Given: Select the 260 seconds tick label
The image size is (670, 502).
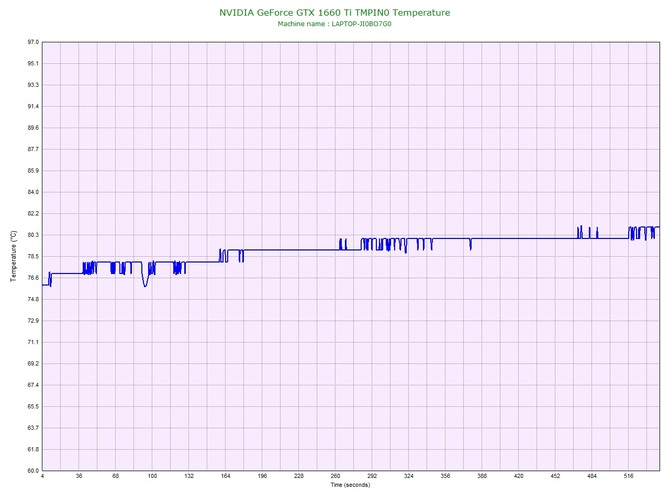Looking at the screenshot, I should 335,477.
